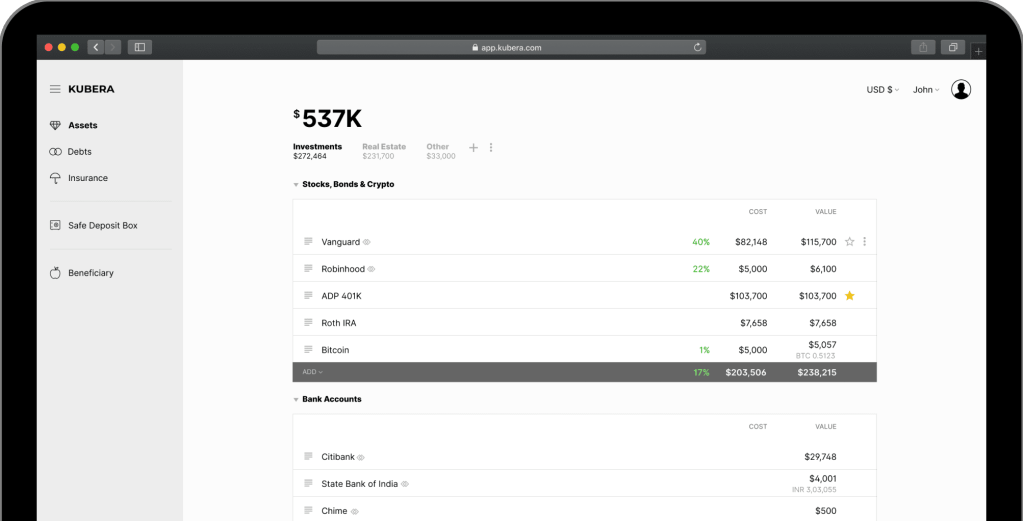
Task: Star the Vanguard row
Action: coord(850,242)
